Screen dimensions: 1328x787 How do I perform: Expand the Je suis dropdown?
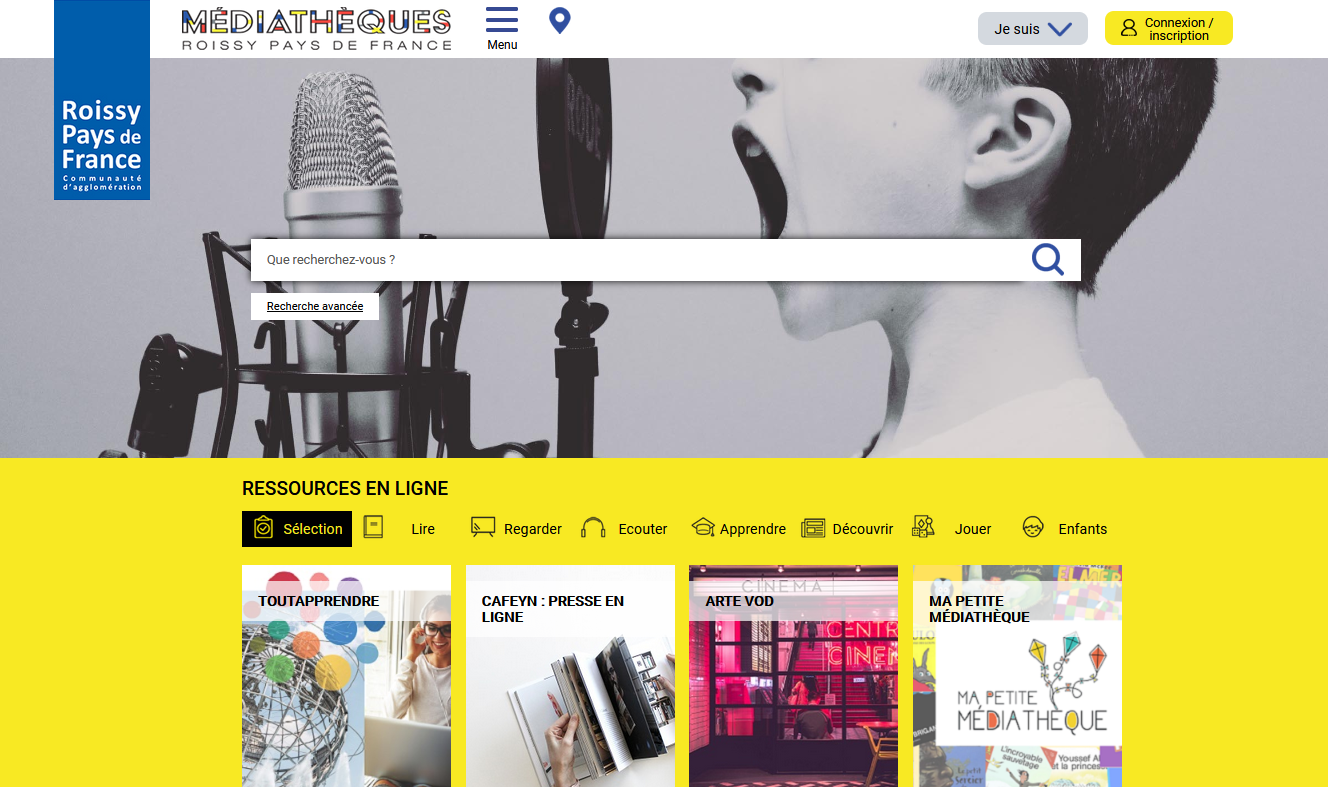point(1032,29)
